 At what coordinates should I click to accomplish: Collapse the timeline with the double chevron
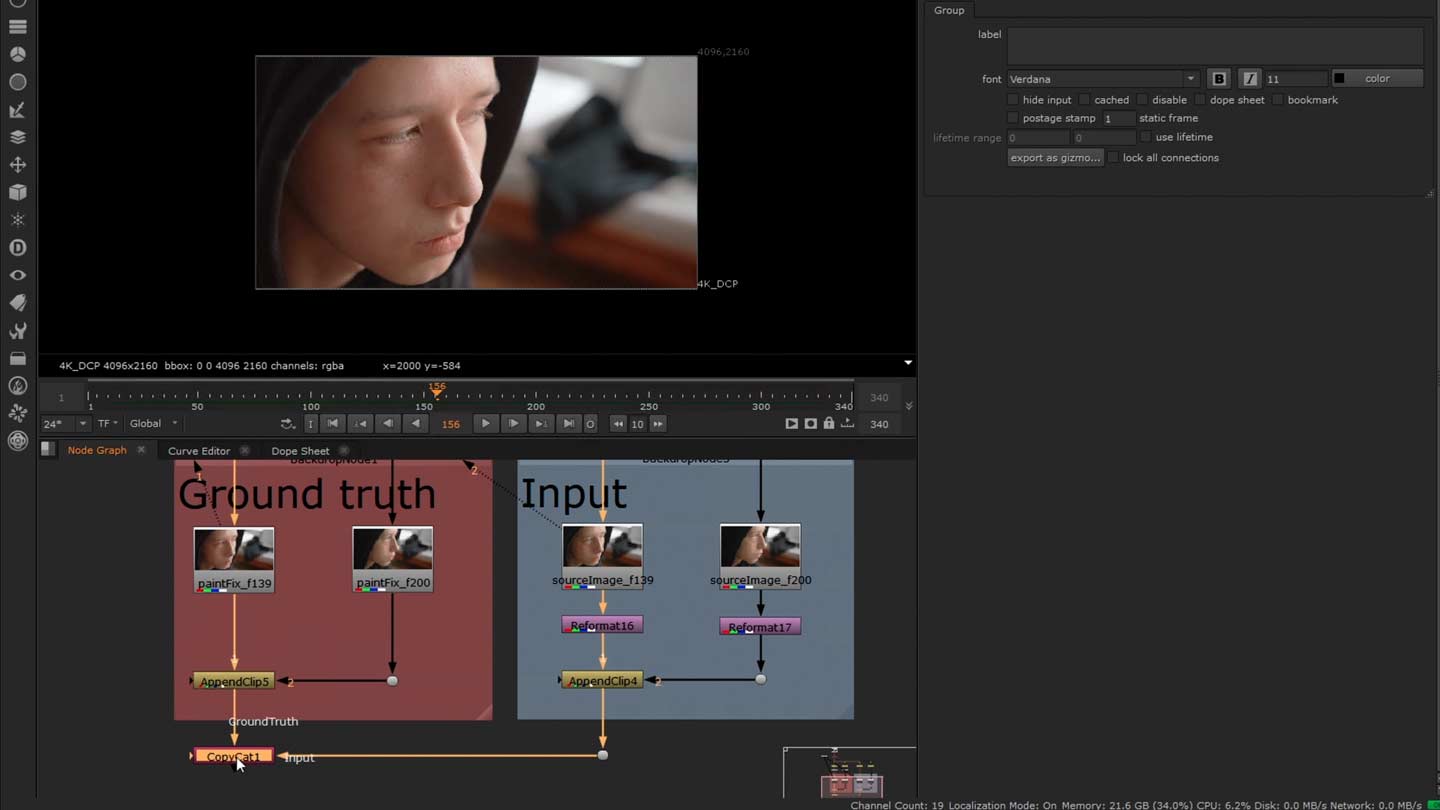[x=908, y=404]
